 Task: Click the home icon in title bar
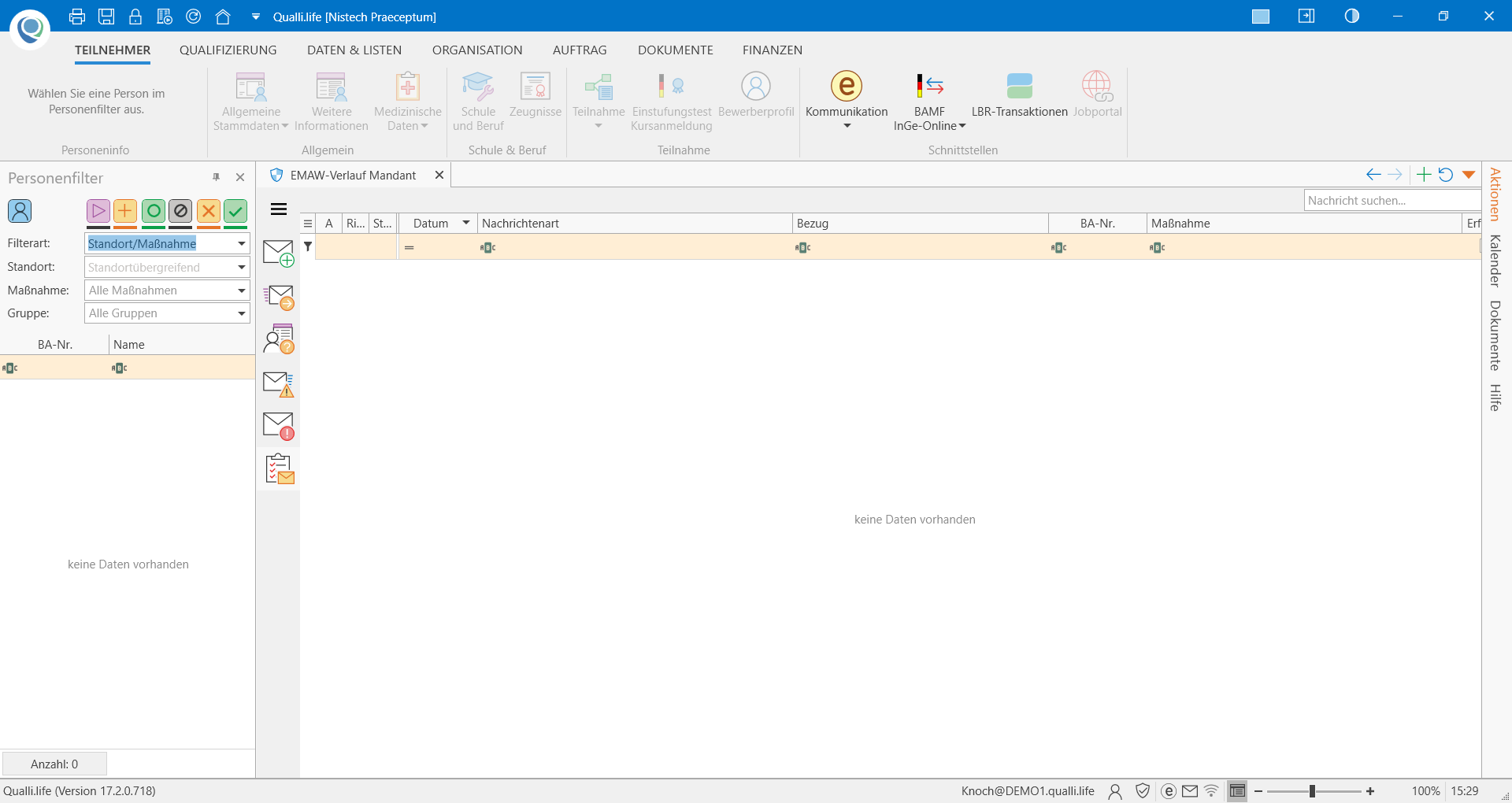[x=223, y=17]
